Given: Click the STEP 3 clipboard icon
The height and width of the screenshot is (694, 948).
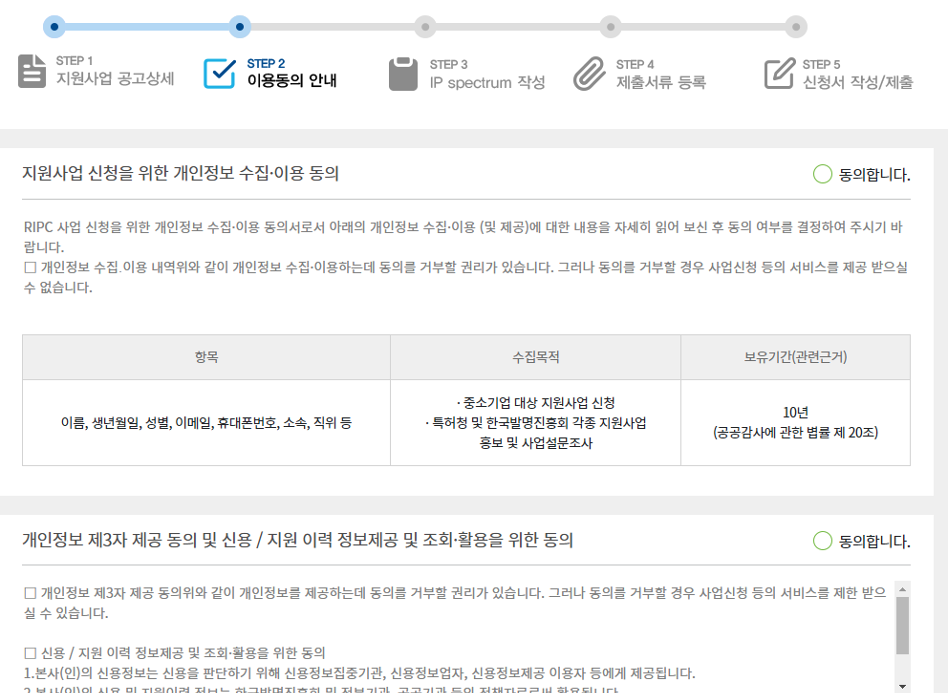Looking at the screenshot, I should [403, 73].
